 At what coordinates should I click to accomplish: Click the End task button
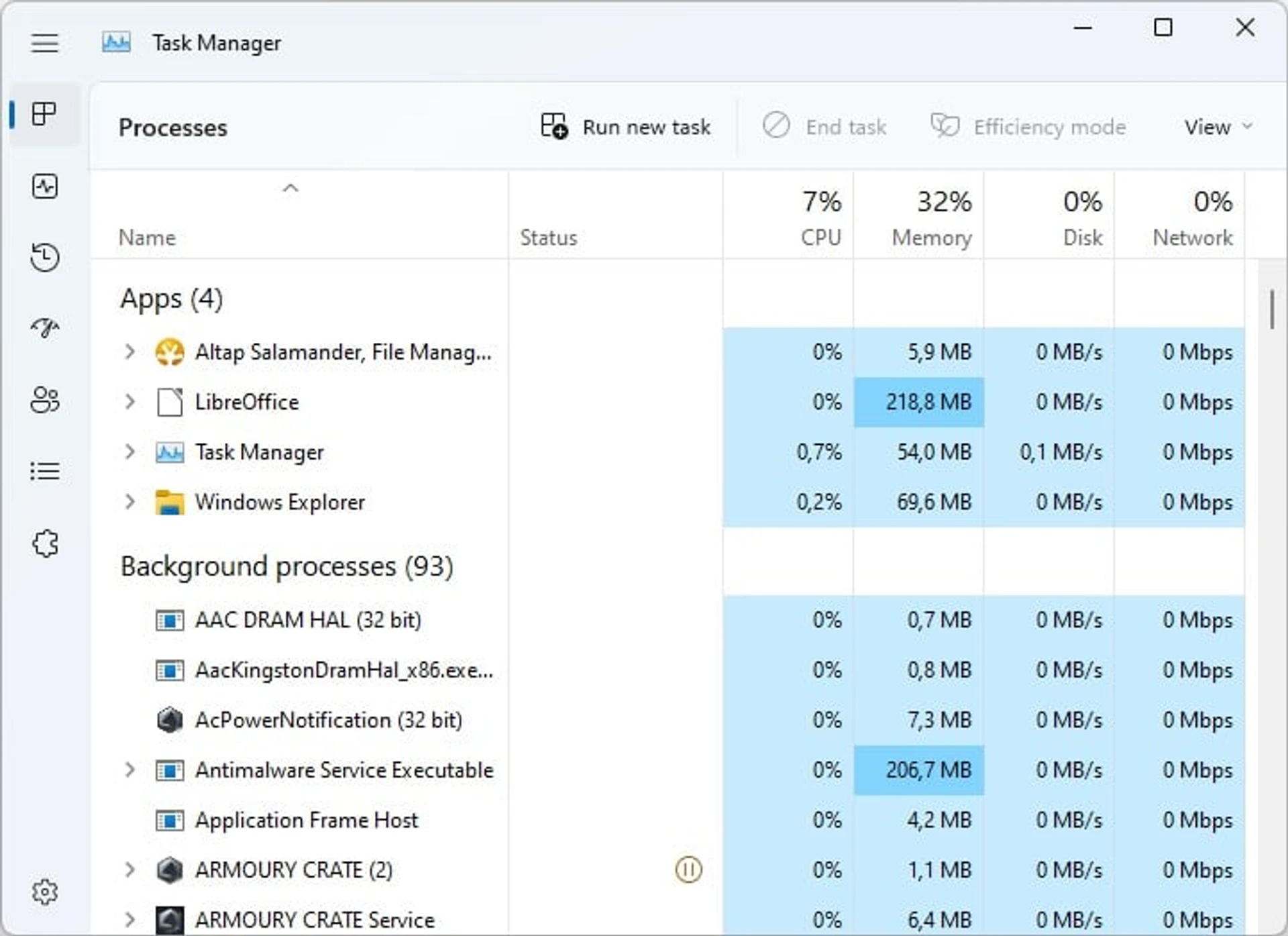tap(824, 126)
